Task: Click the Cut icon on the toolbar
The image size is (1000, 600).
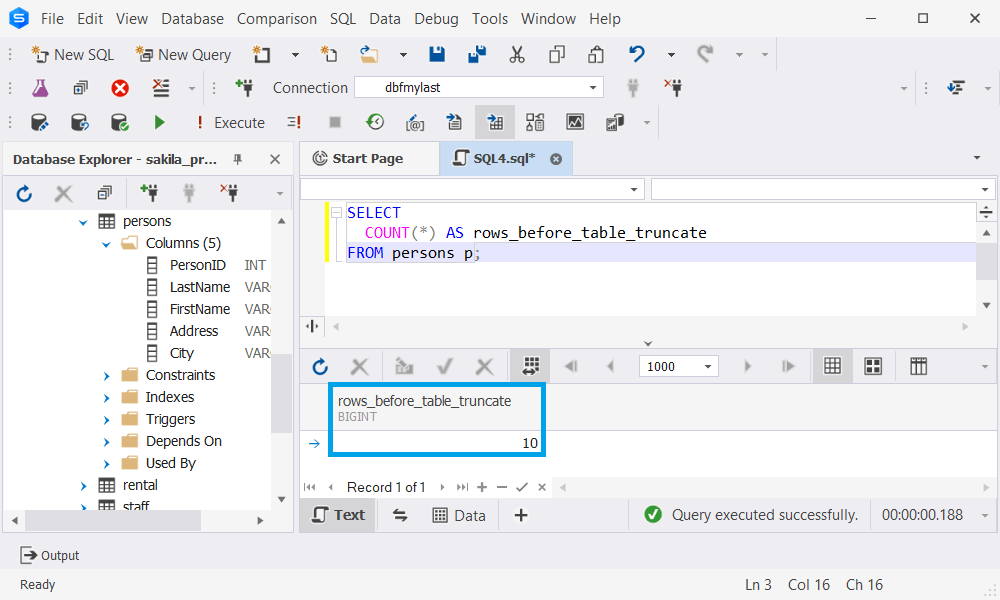Action: (x=517, y=54)
